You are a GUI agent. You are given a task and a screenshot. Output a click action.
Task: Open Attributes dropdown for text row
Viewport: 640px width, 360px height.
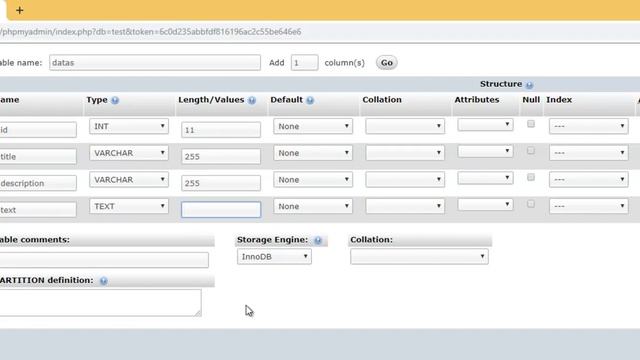[x=485, y=204]
